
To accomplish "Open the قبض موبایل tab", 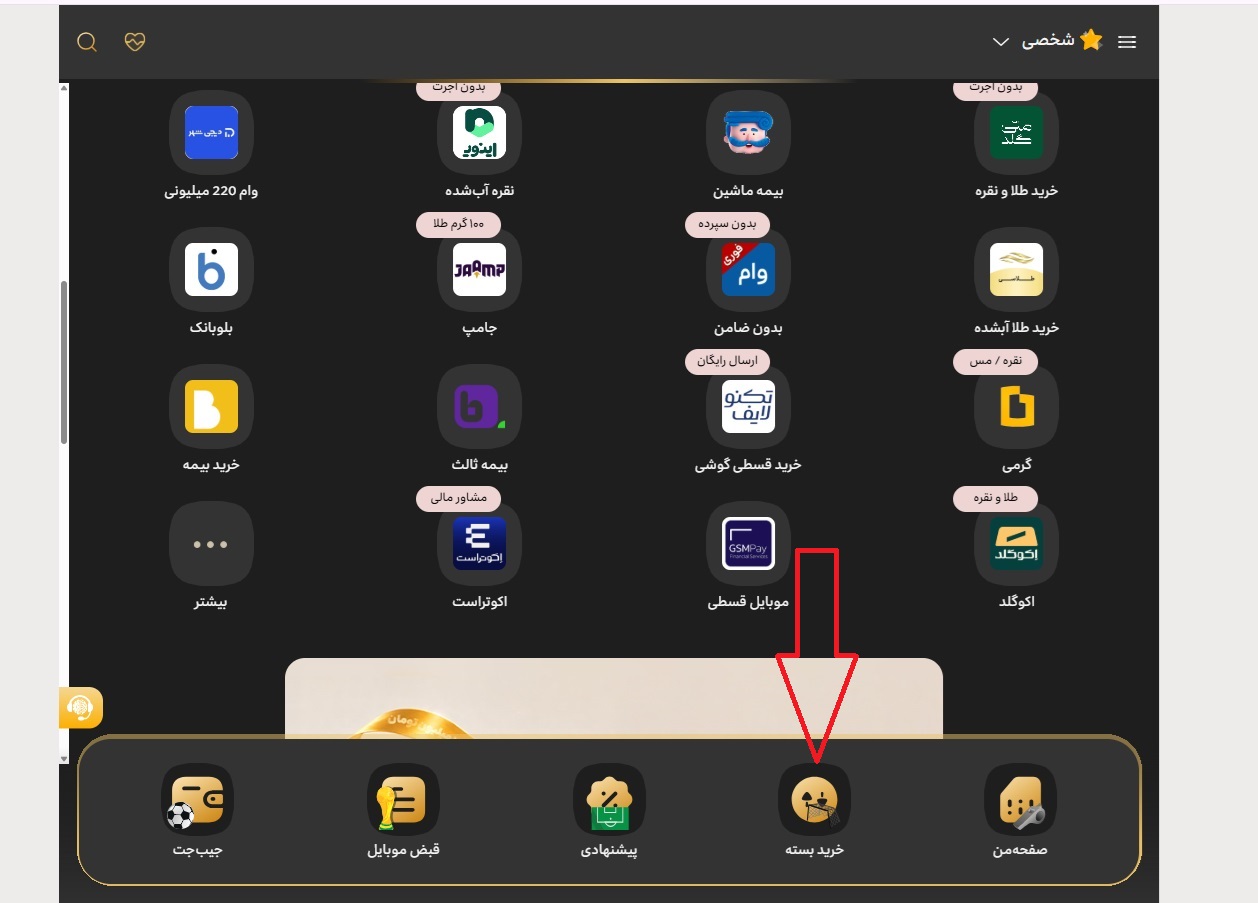I will coord(403,811).
